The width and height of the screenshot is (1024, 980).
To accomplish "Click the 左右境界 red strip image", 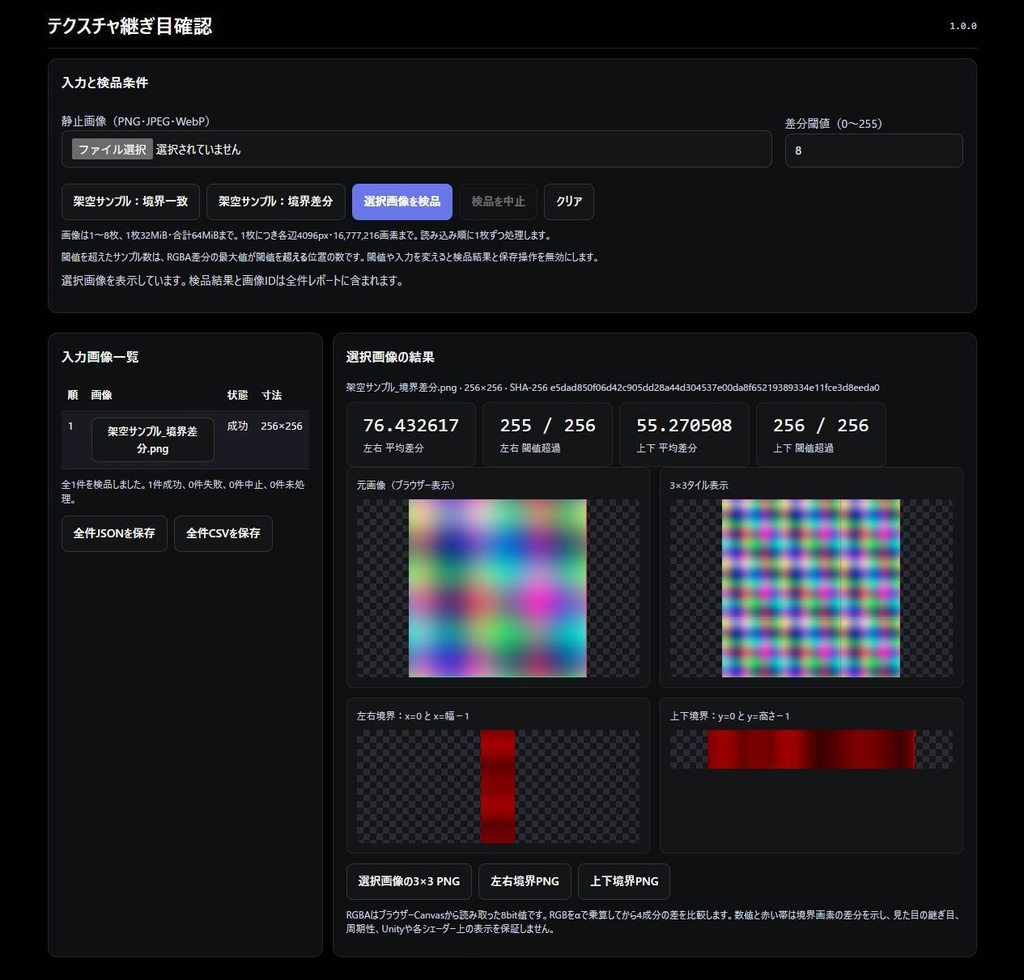I will tap(498, 787).
